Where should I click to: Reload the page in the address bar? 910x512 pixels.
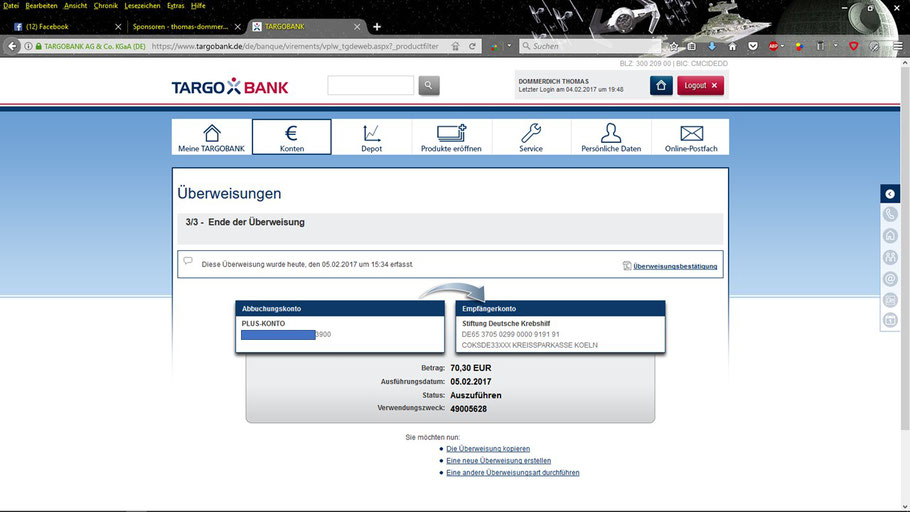tap(472, 46)
